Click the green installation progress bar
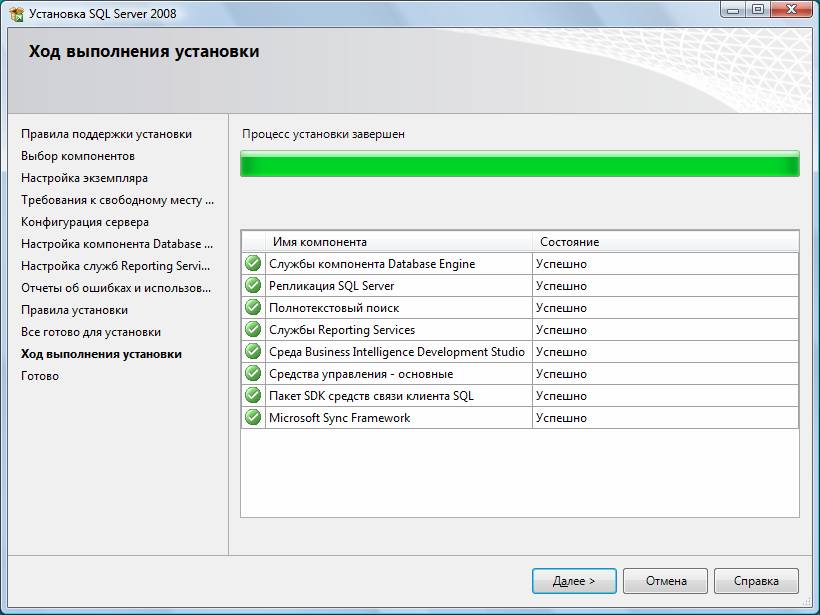Screen dimensions: 820x615 pyautogui.click(x=519, y=164)
